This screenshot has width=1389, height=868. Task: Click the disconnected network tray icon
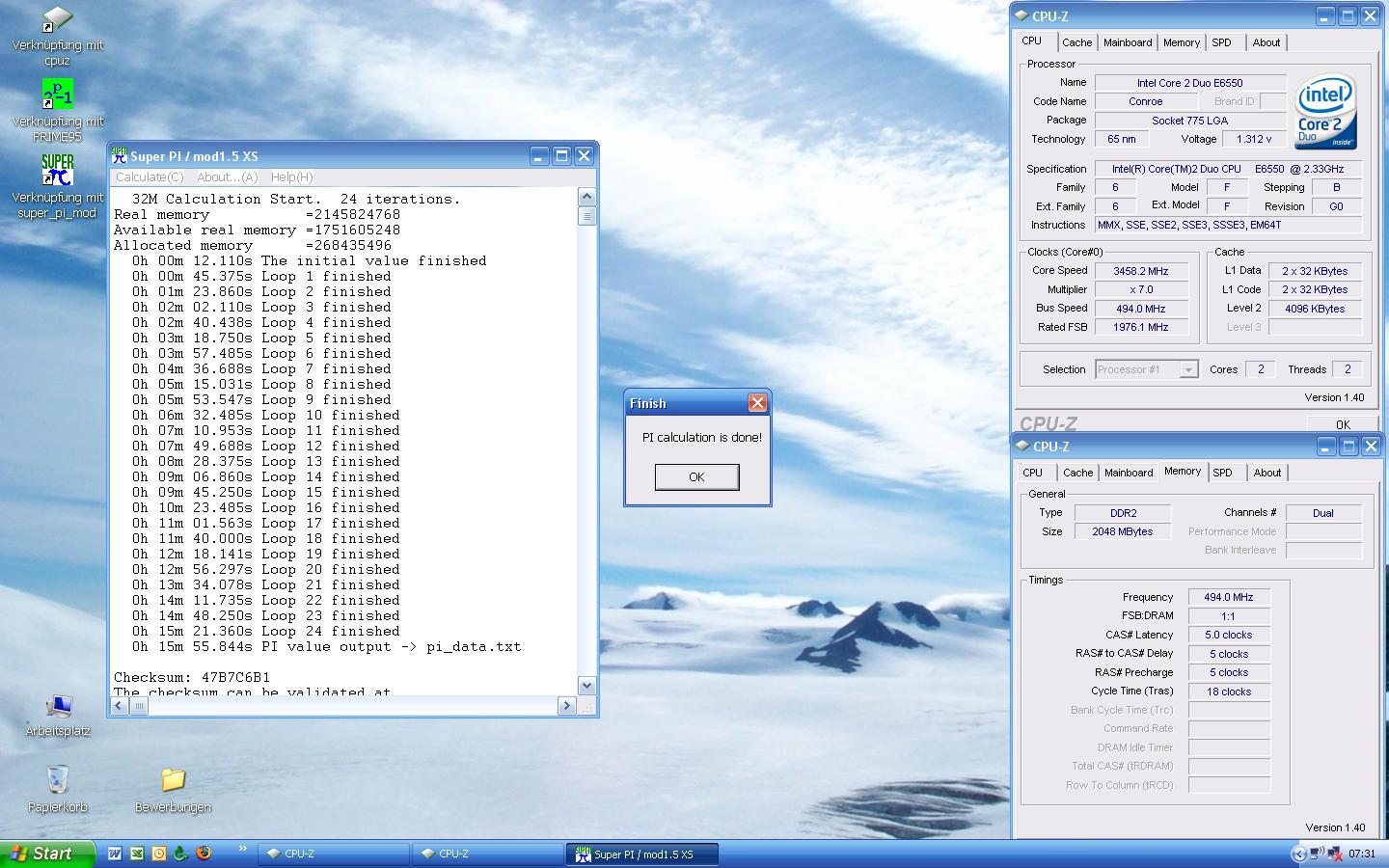click(x=1335, y=854)
